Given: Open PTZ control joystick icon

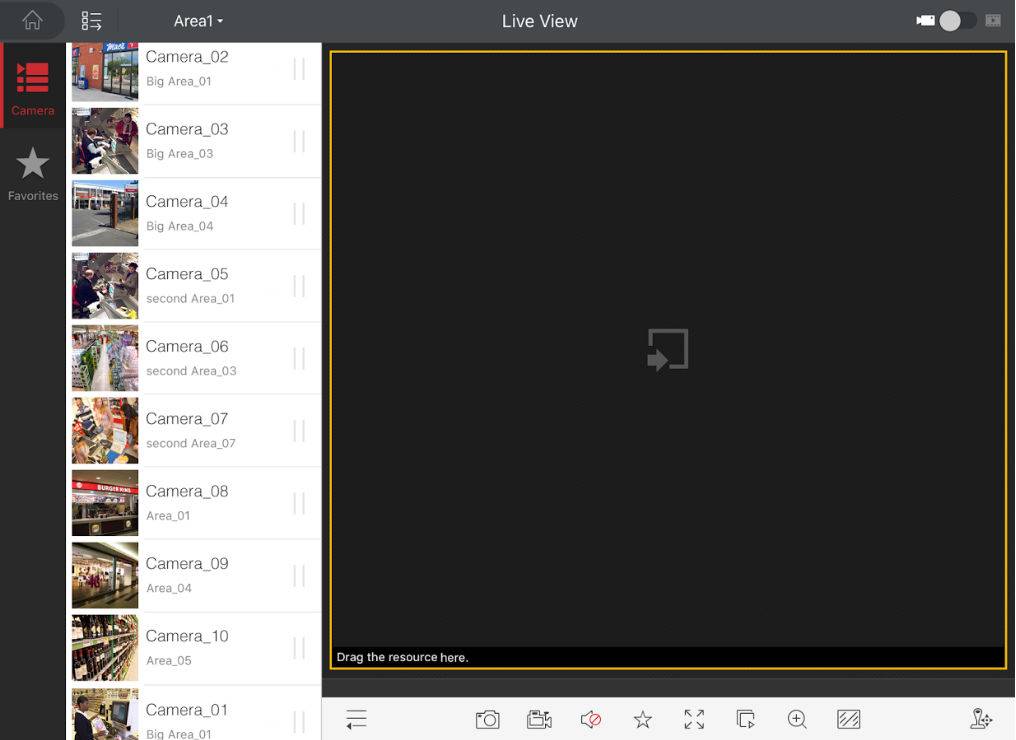Looking at the screenshot, I should click(981, 720).
